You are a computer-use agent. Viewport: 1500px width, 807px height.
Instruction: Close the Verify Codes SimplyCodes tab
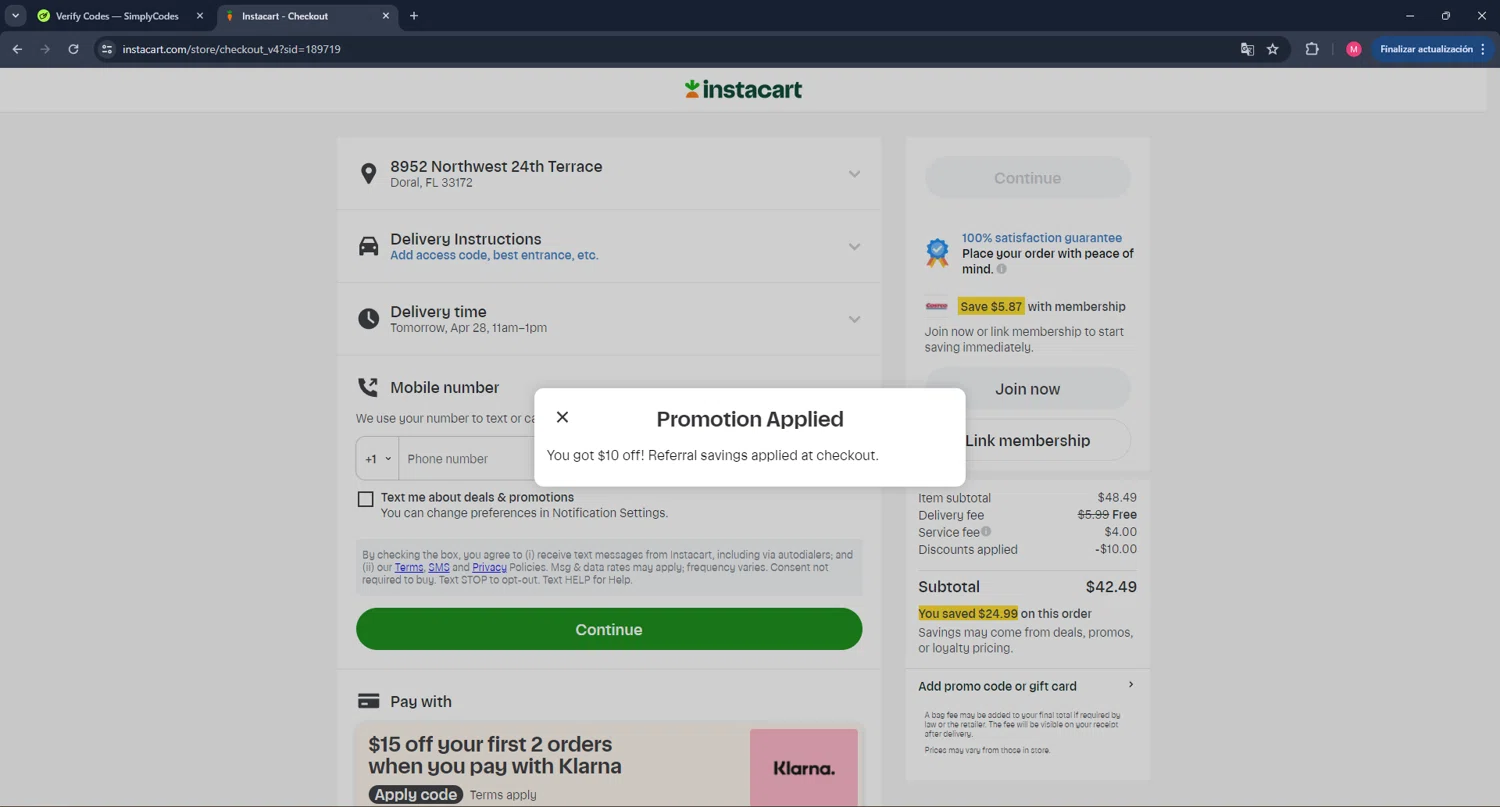pos(199,16)
